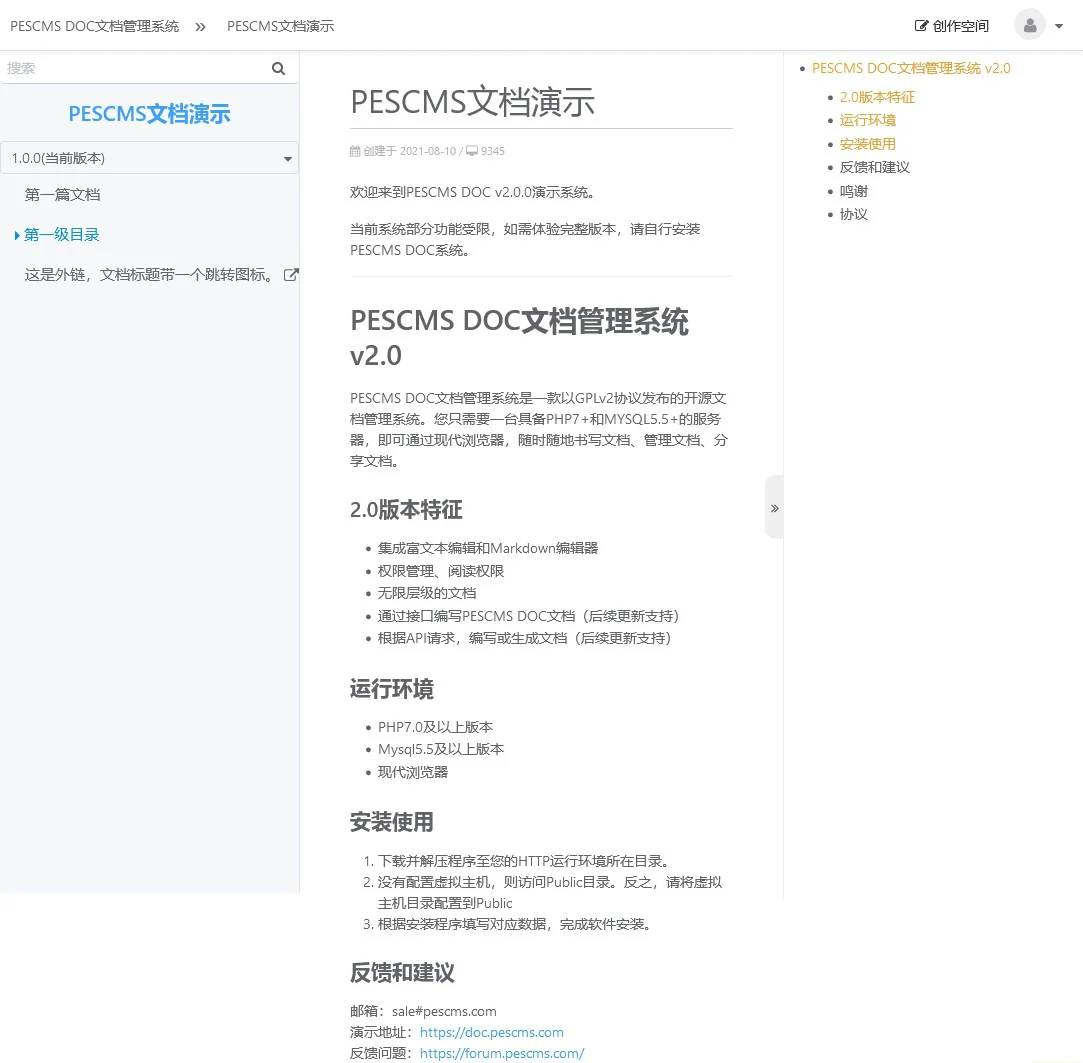This screenshot has width=1083, height=1063.
Task: Jump to 安装使用 in outline
Action: pos(868,144)
